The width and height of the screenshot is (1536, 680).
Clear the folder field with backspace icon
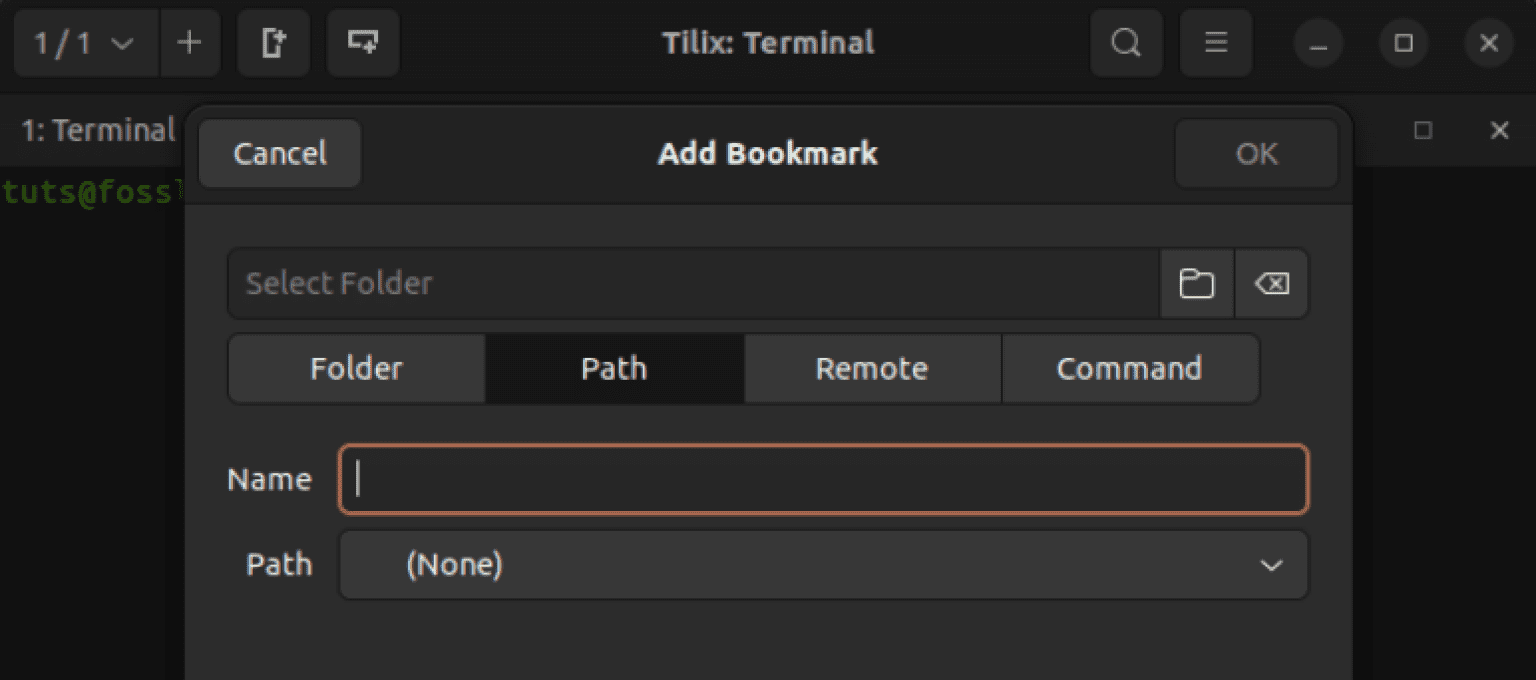[x=1271, y=284]
